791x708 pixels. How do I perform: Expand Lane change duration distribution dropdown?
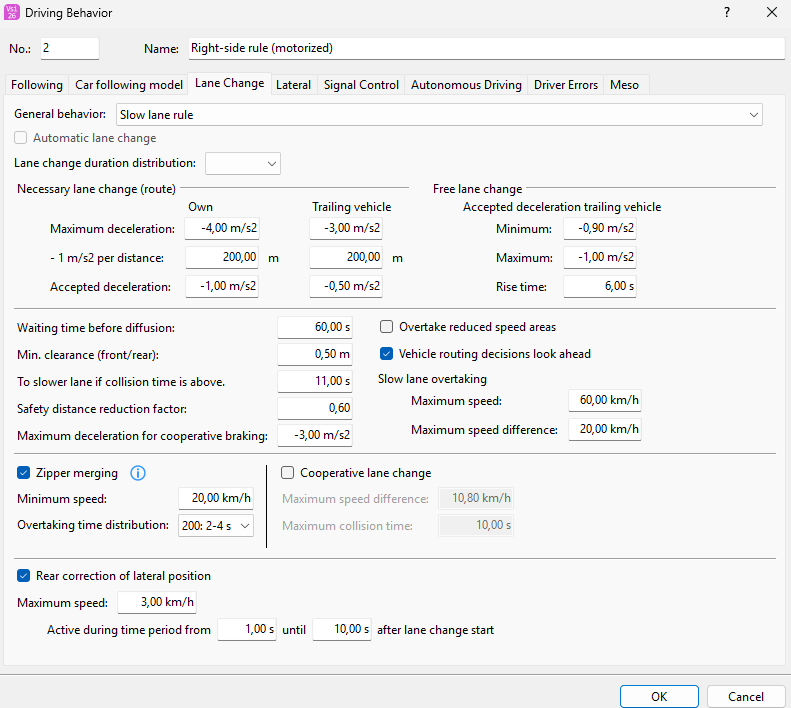point(243,163)
